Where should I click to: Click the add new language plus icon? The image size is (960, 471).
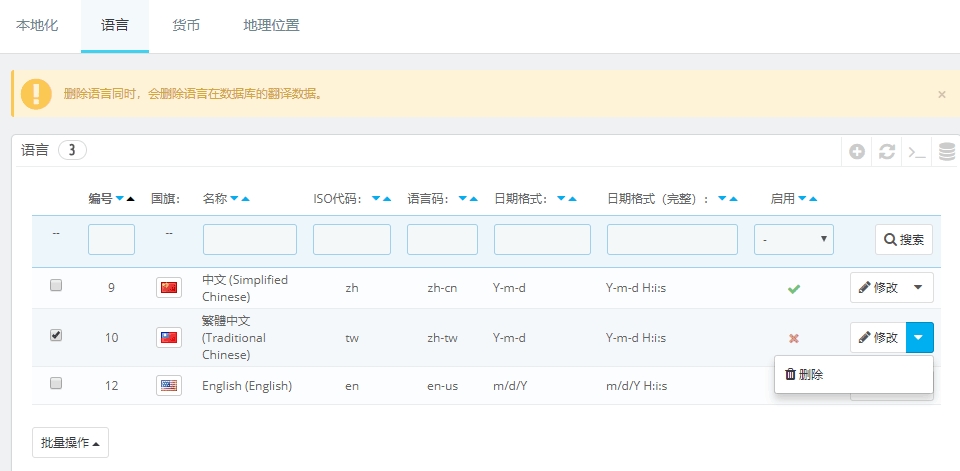pyautogui.click(x=857, y=152)
